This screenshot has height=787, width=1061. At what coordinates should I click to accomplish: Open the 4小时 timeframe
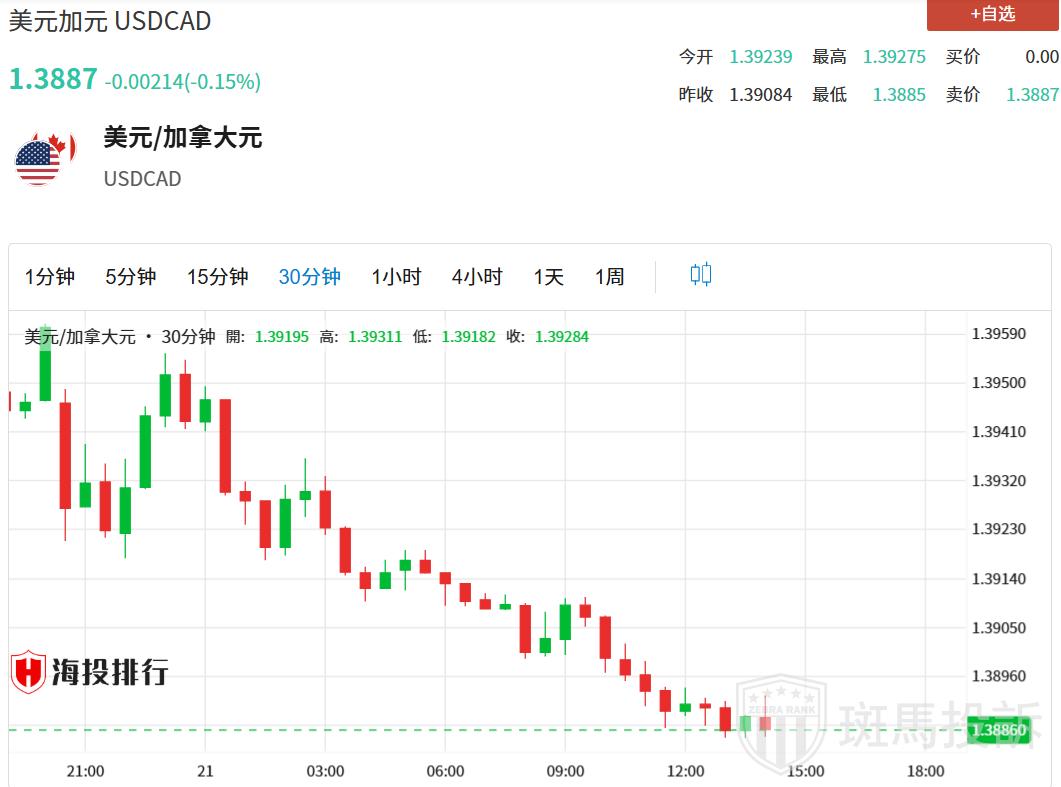tap(477, 277)
